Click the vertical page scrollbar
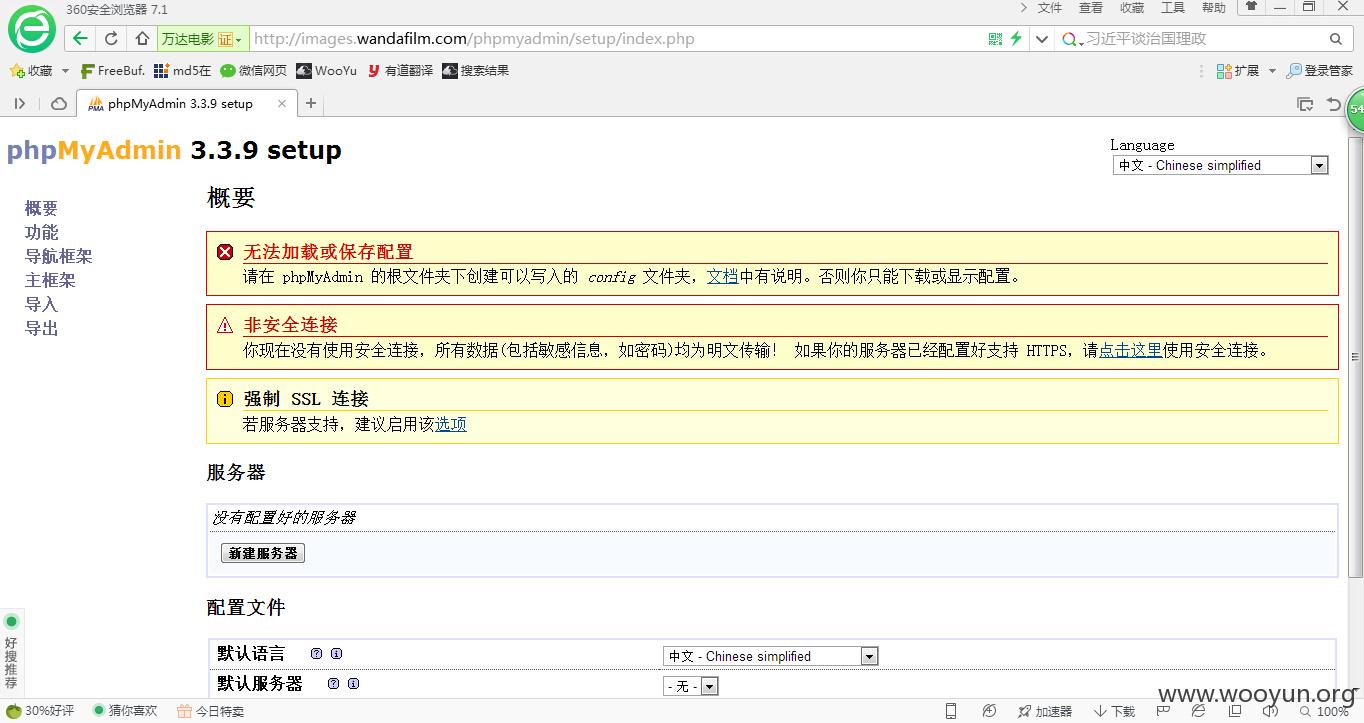Screen dimensions: 1364x723 [1356, 357]
